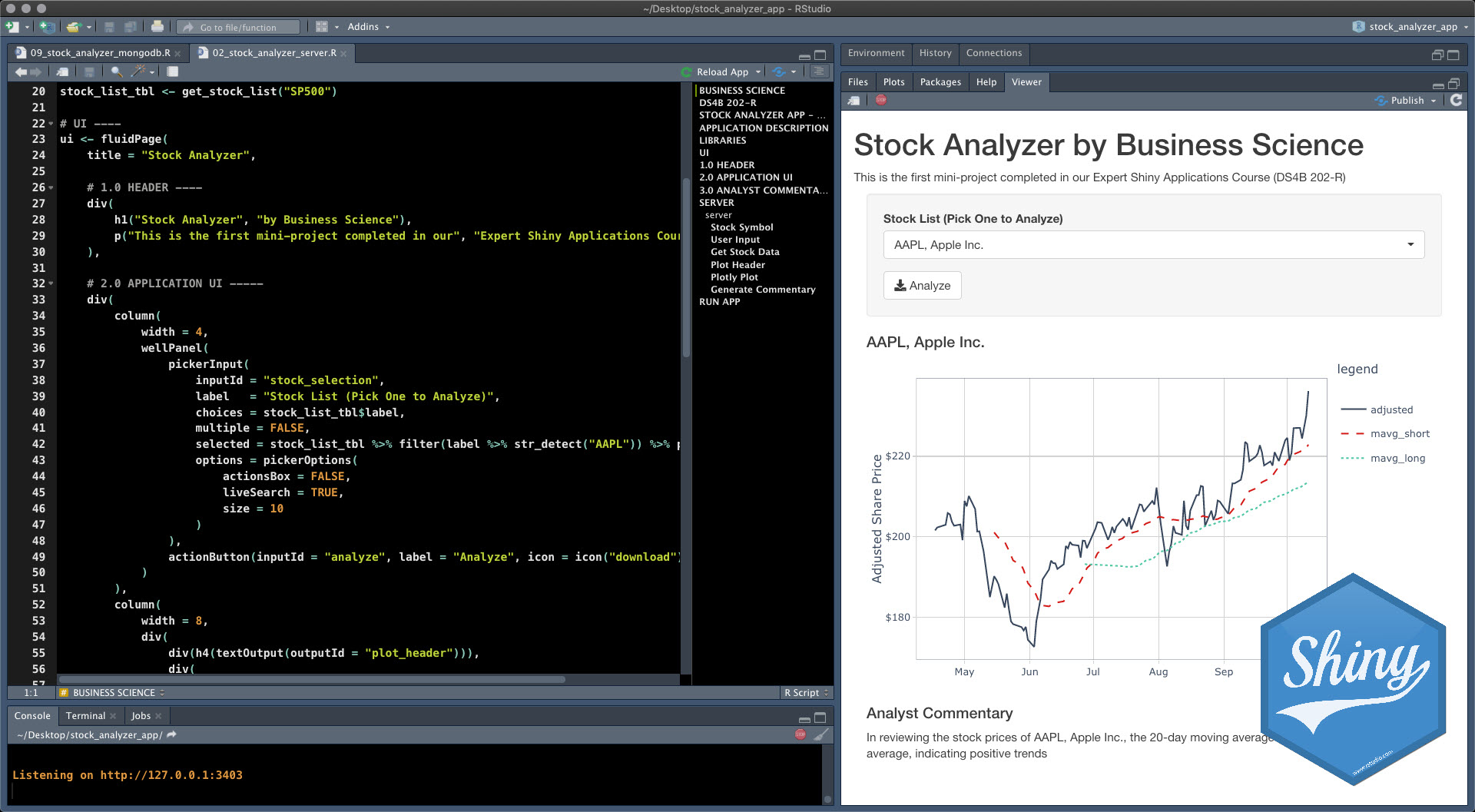Toggle mavg_long series in plot legend
The height and width of the screenshot is (812, 1475).
pos(1383,459)
